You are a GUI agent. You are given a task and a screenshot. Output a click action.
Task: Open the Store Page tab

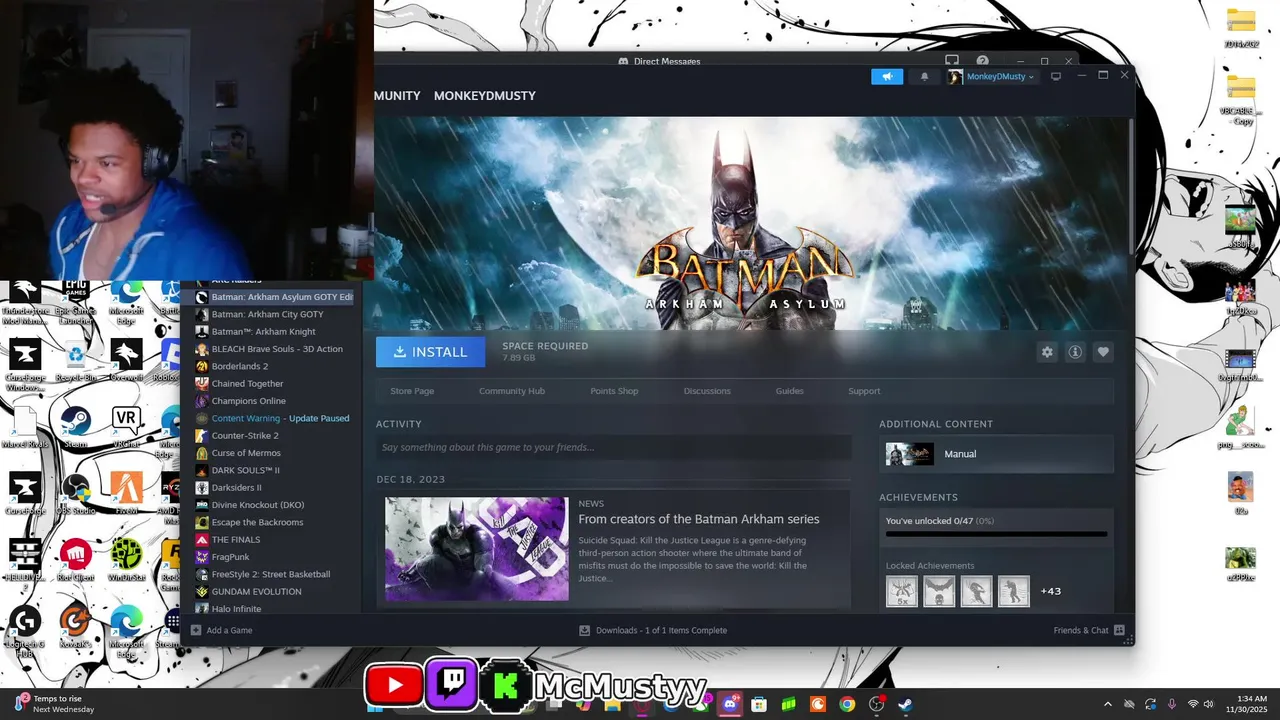[x=412, y=391]
